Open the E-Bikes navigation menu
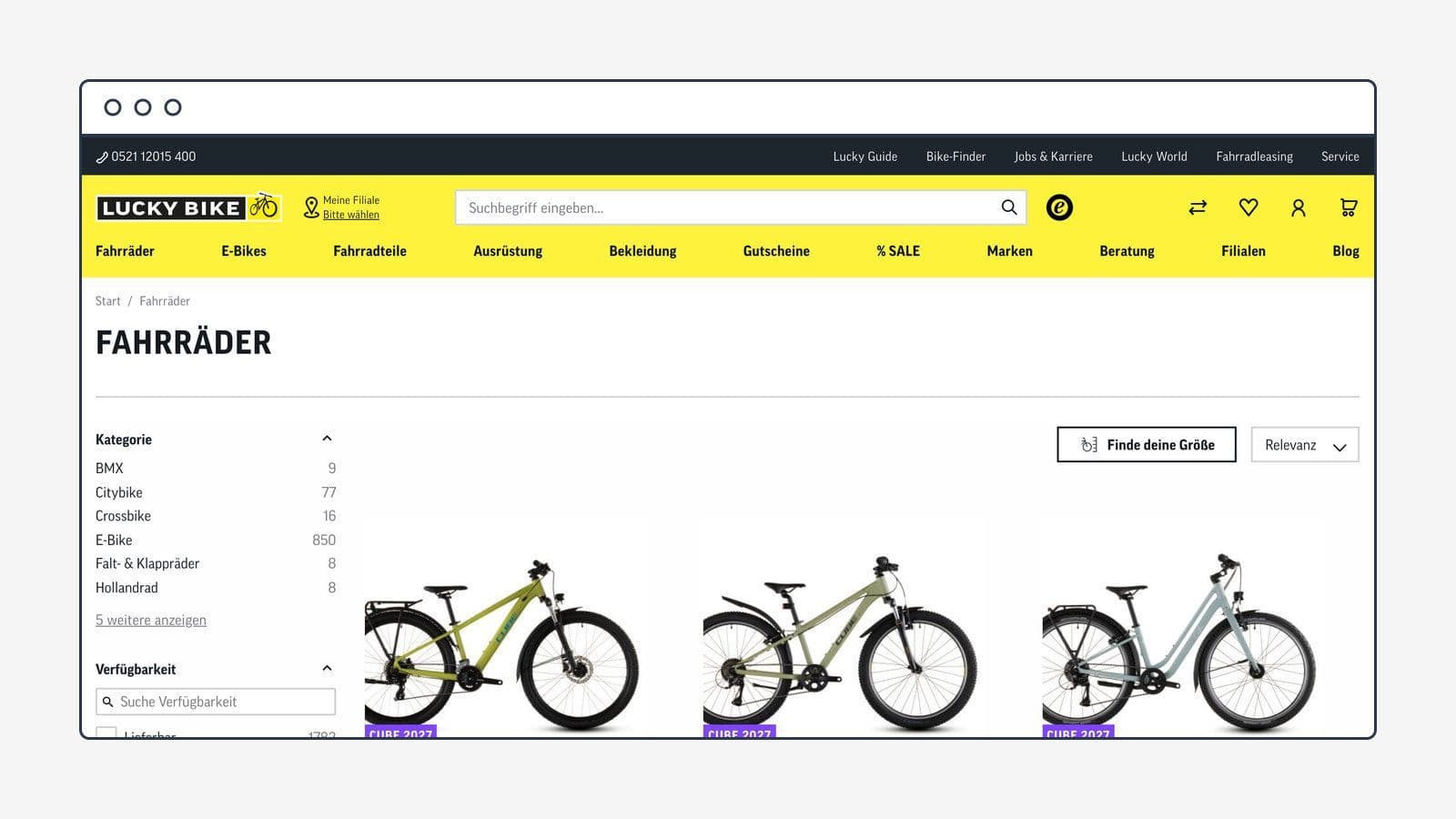Viewport: 1456px width, 819px height. click(244, 251)
